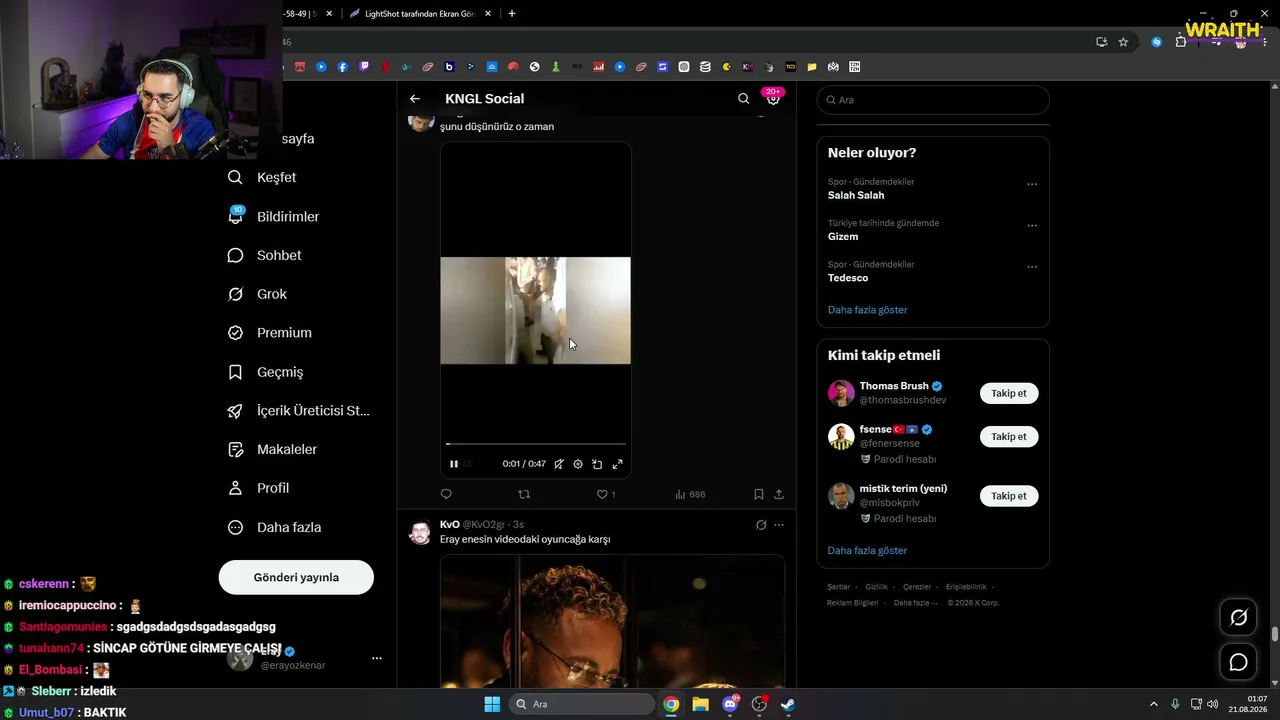
Task: Open Steam from the taskbar
Action: click(788, 704)
